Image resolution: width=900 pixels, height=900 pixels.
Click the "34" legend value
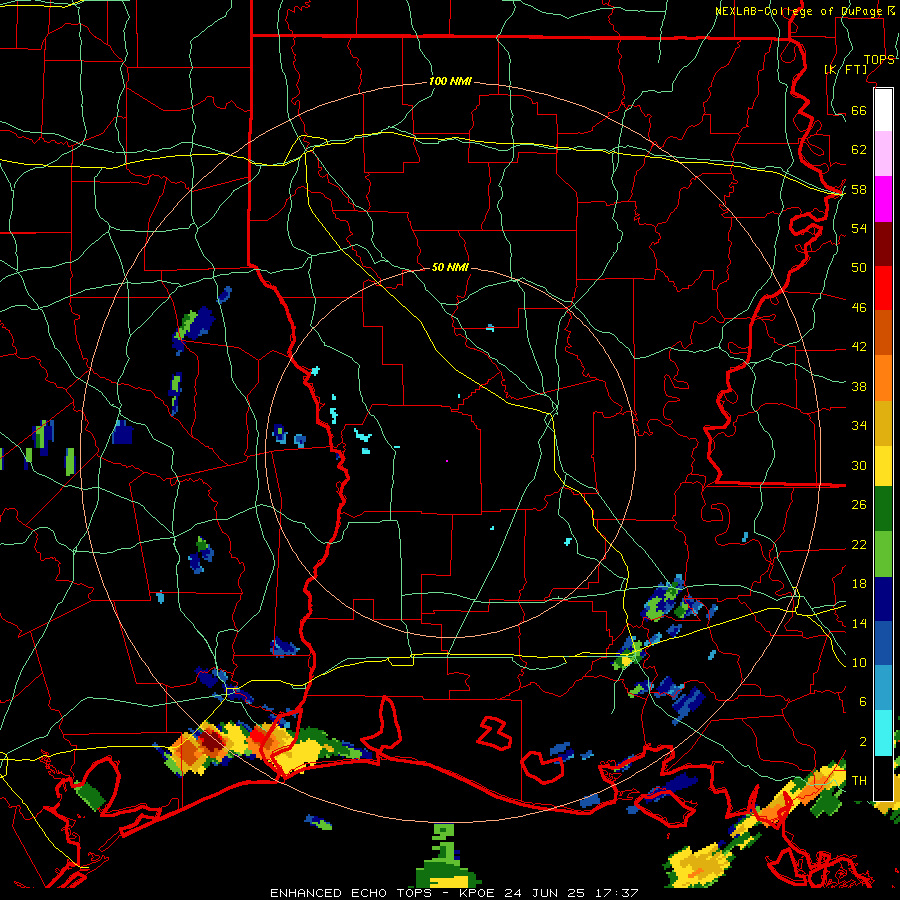click(x=859, y=425)
